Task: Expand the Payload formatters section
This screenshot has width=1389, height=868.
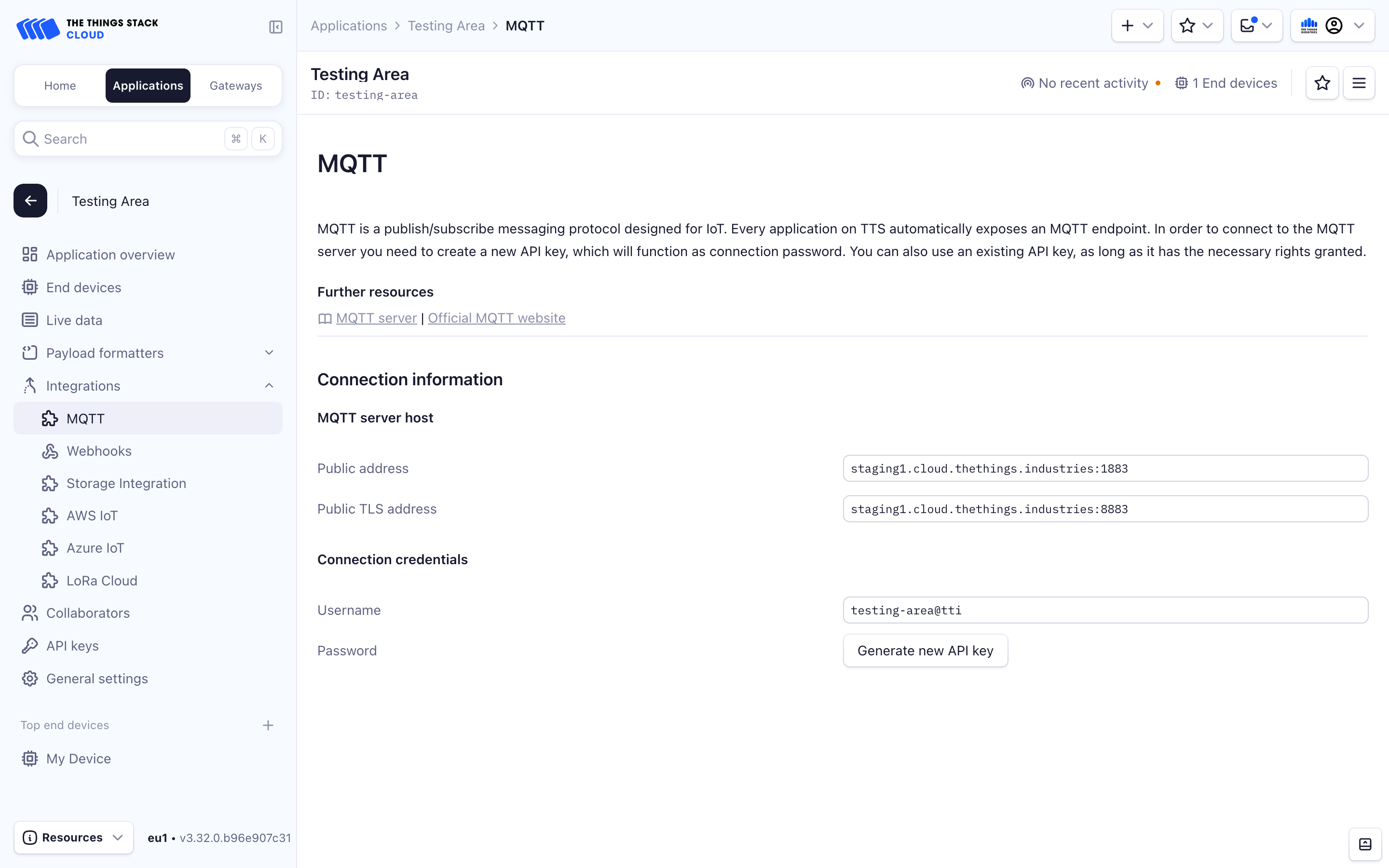Action: coord(269,353)
